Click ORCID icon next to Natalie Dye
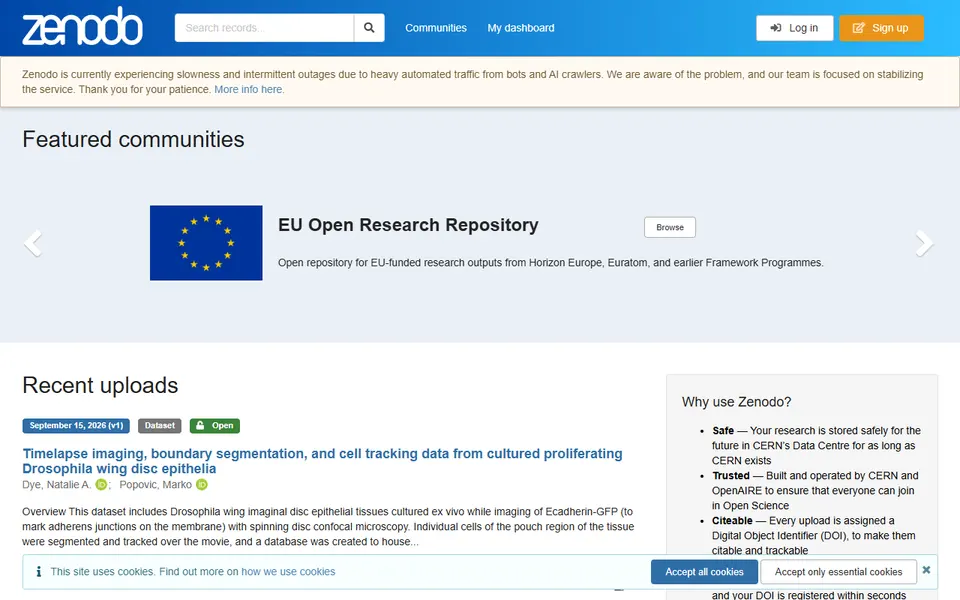 pos(101,484)
